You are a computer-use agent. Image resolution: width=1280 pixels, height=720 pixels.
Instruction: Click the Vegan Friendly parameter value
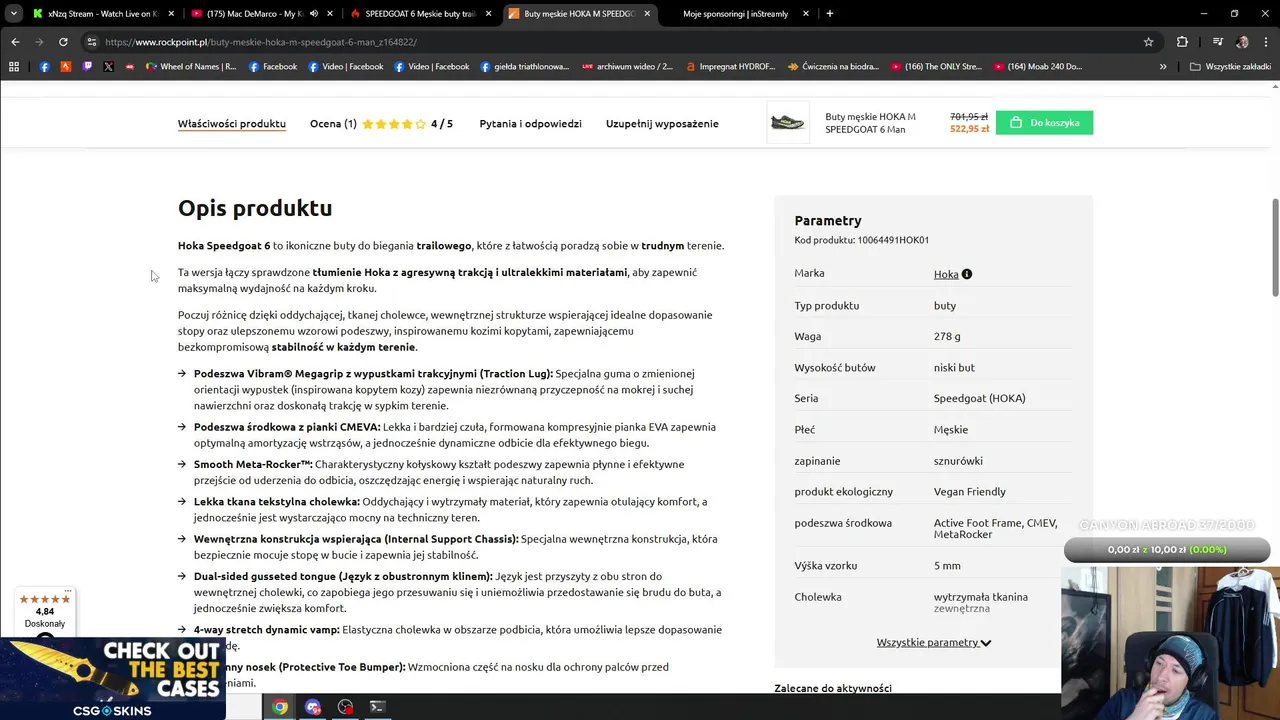pos(970,492)
